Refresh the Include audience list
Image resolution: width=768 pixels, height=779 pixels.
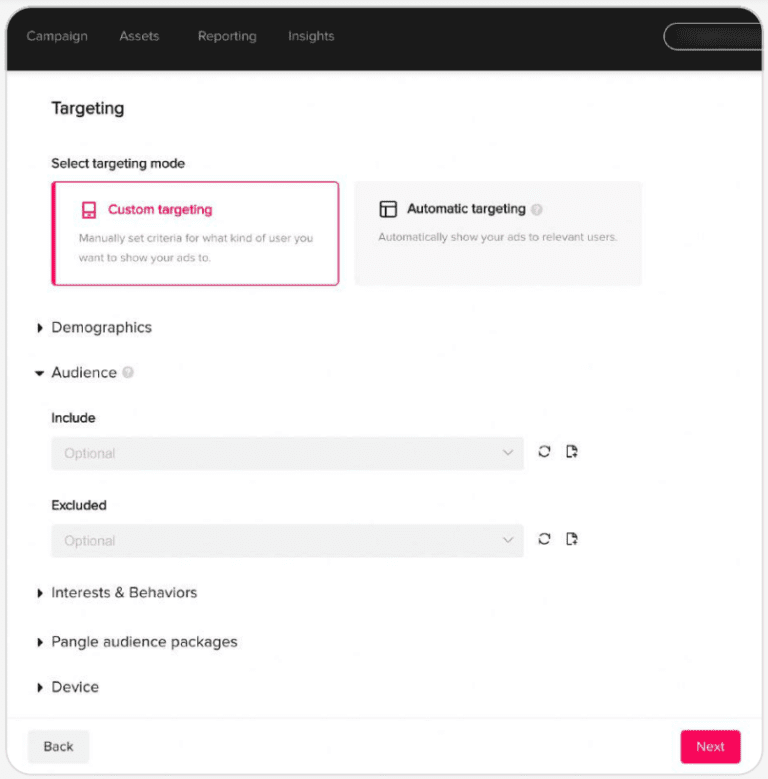tap(544, 452)
